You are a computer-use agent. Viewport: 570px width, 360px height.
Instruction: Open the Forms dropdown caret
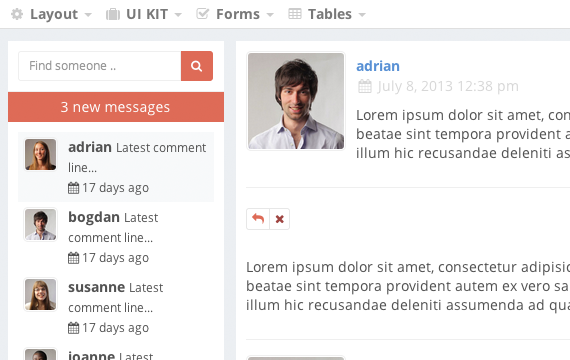(270, 15)
